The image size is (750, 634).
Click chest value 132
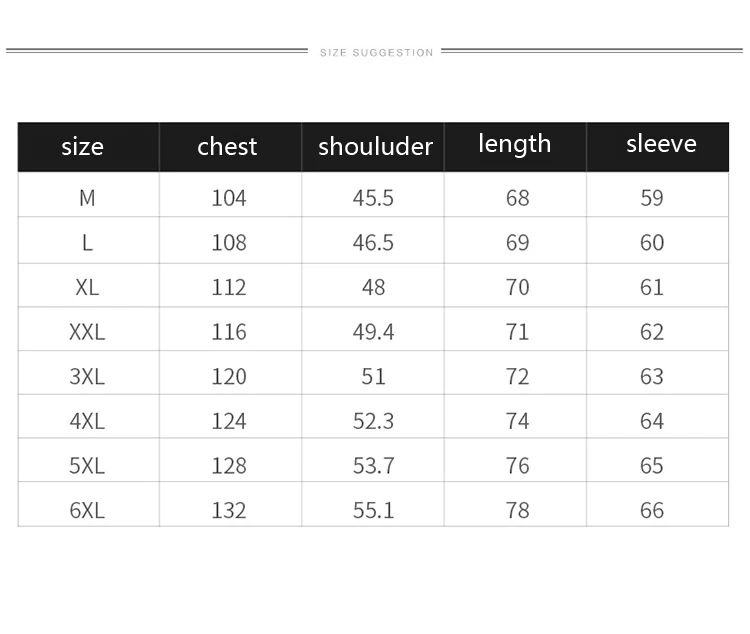tap(228, 510)
